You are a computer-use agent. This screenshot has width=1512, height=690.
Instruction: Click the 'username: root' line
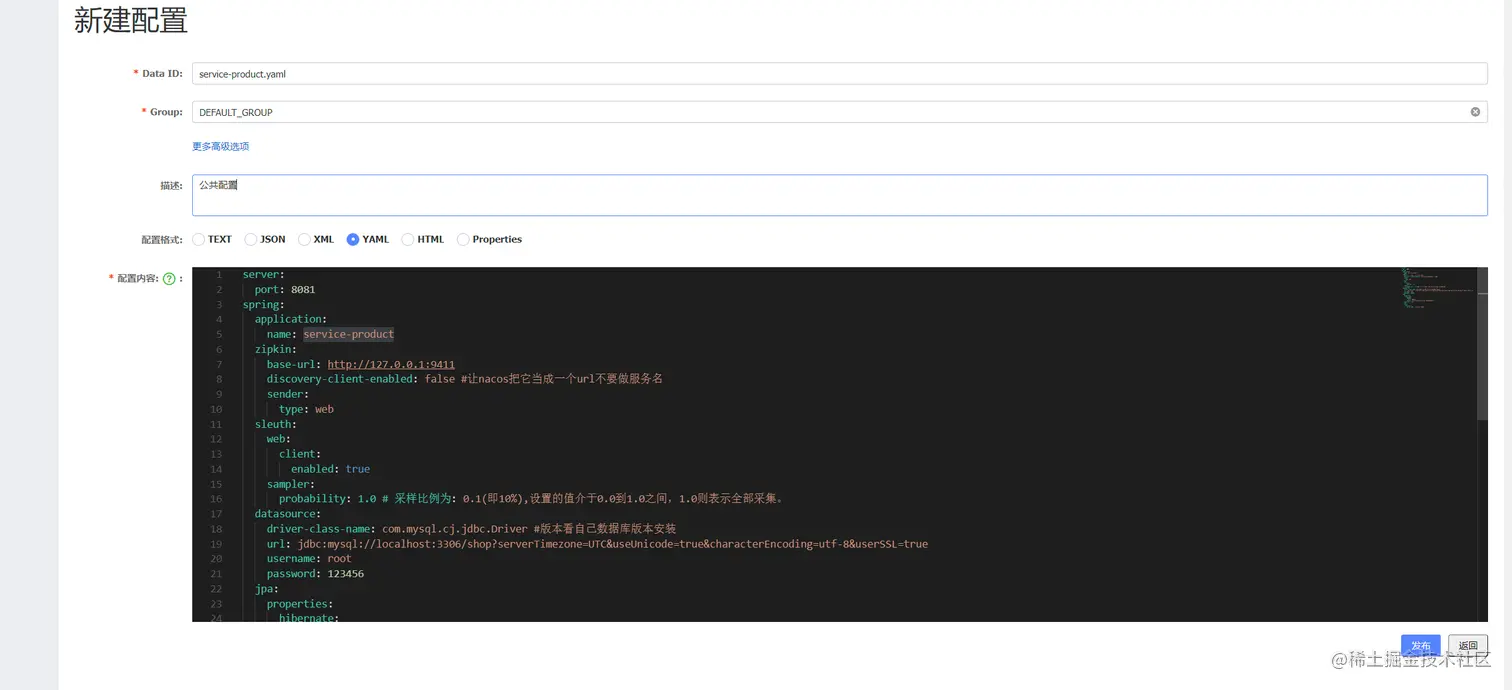coord(309,559)
